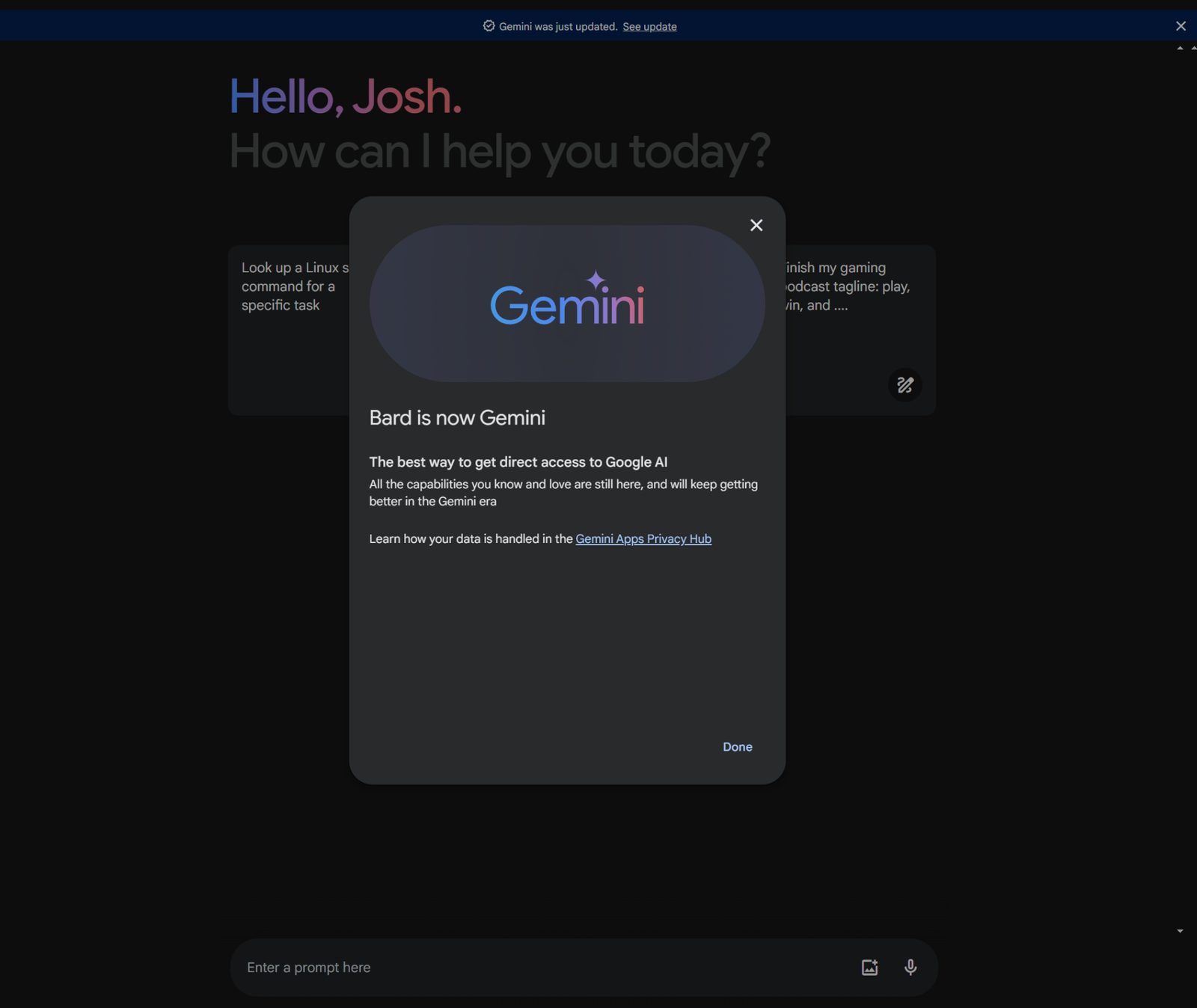Click the checkmark badge icon in update banner
This screenshot has height=1008, width=1197.
[x=489, y=26]
